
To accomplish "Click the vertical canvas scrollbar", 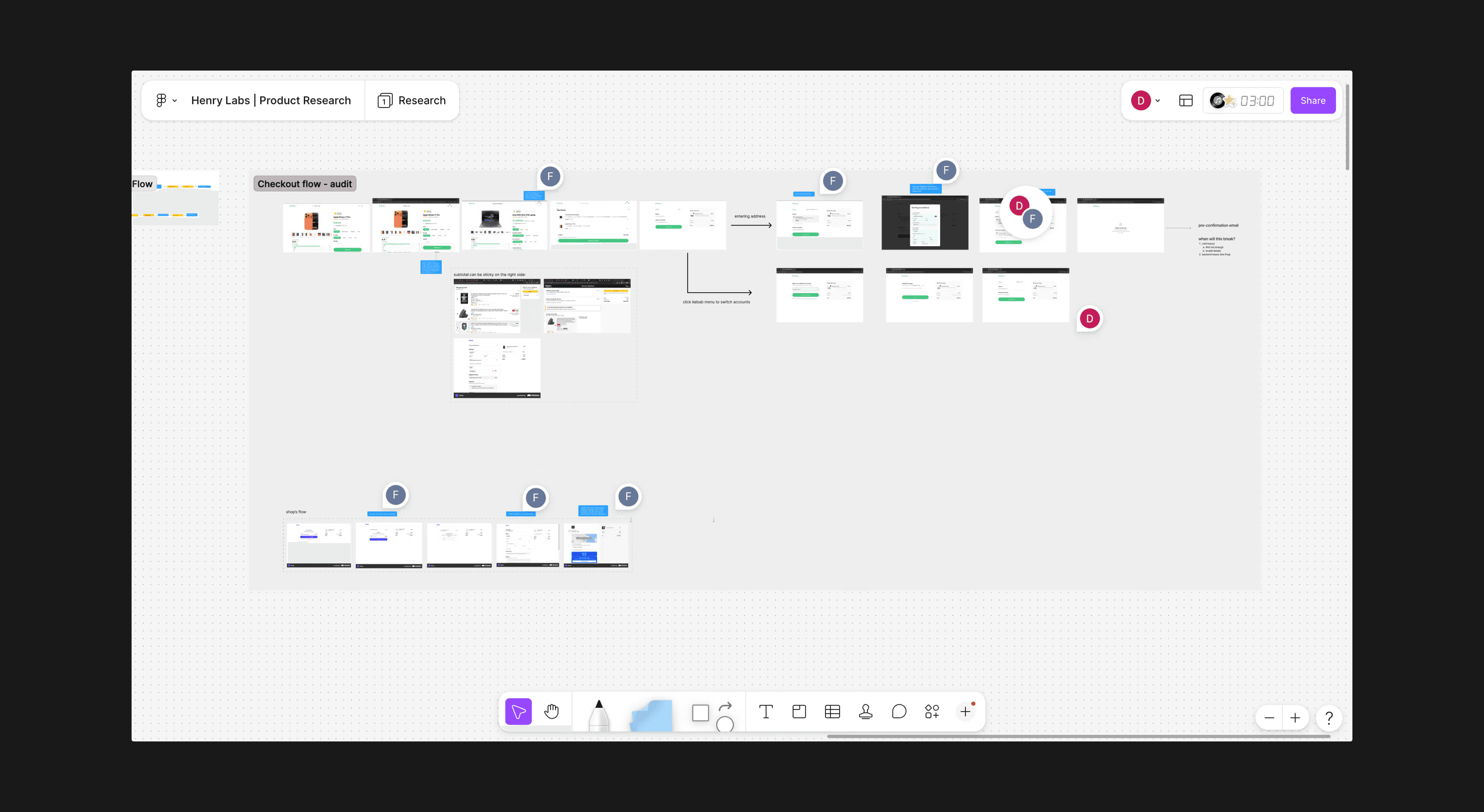I will [1348, 128].
